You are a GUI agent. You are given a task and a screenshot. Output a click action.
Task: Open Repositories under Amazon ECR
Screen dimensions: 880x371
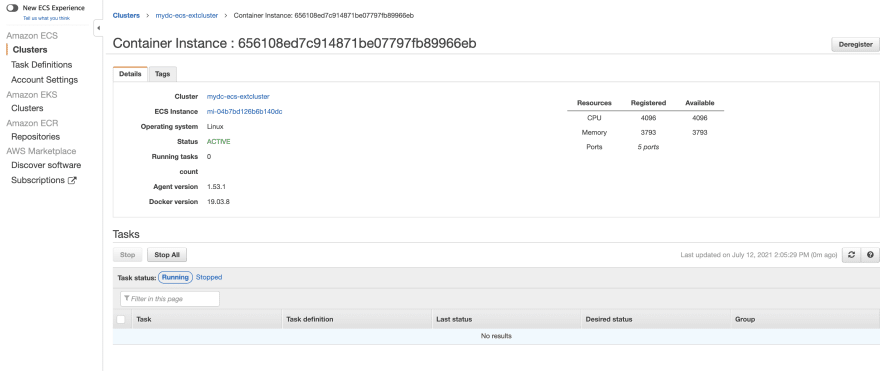pyautogui.click(x=35, y=137)
